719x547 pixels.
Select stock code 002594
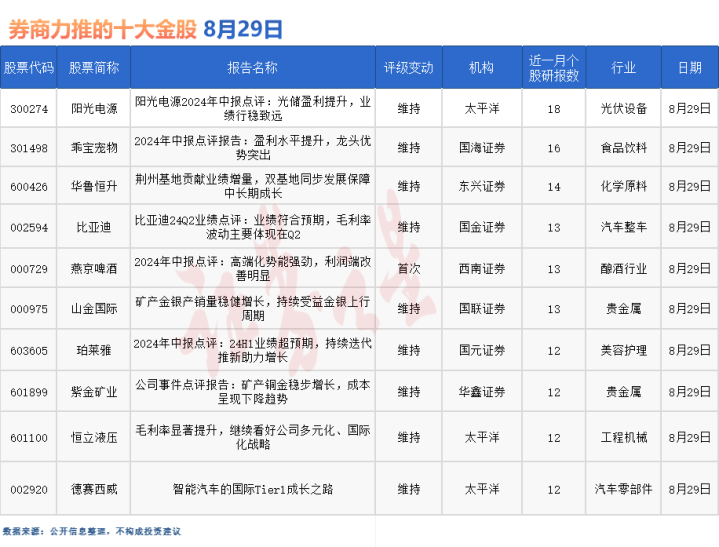point(29,227)
